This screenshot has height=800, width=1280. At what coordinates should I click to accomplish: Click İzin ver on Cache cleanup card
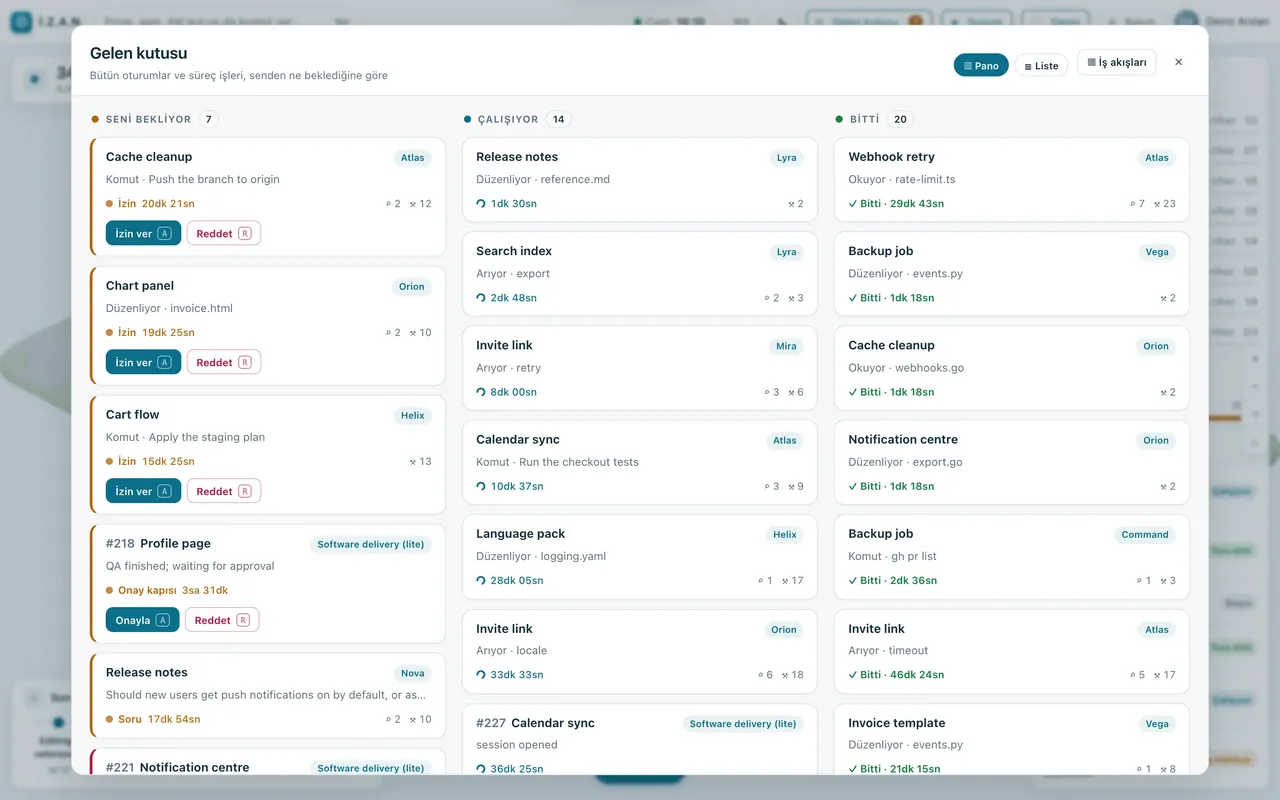point(143,233)
